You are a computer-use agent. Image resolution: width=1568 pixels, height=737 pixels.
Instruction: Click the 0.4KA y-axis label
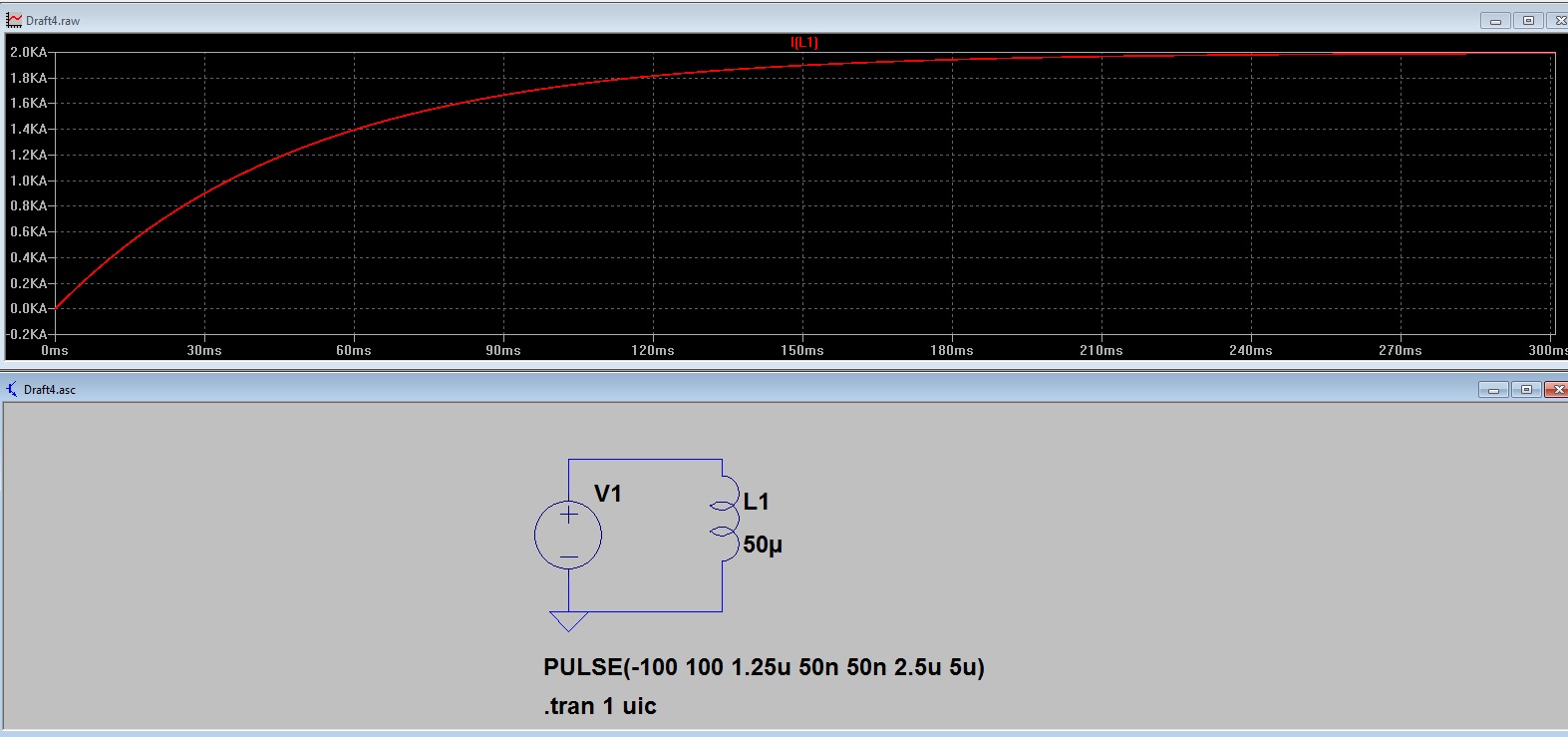(28, 257)
